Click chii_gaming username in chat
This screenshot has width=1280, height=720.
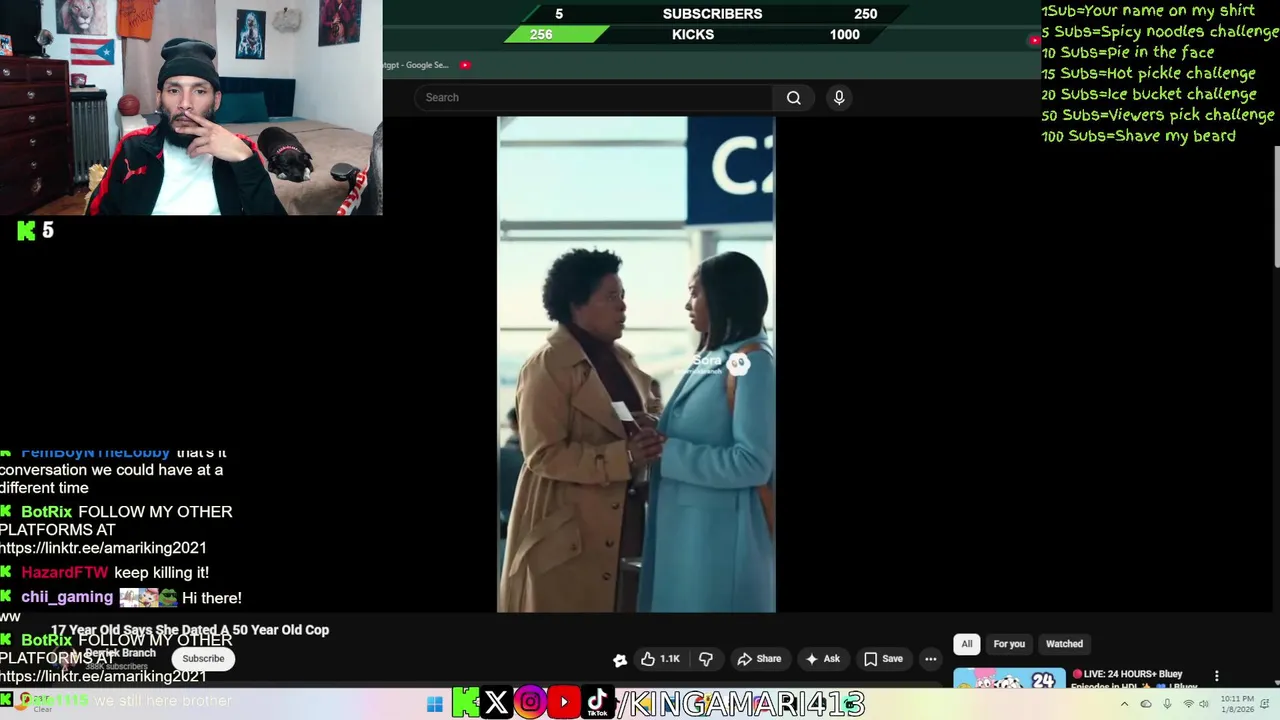67,597
